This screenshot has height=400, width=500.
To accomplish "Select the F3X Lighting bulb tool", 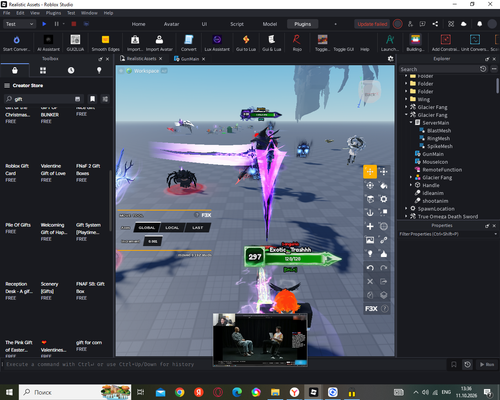I will [370, 254].
